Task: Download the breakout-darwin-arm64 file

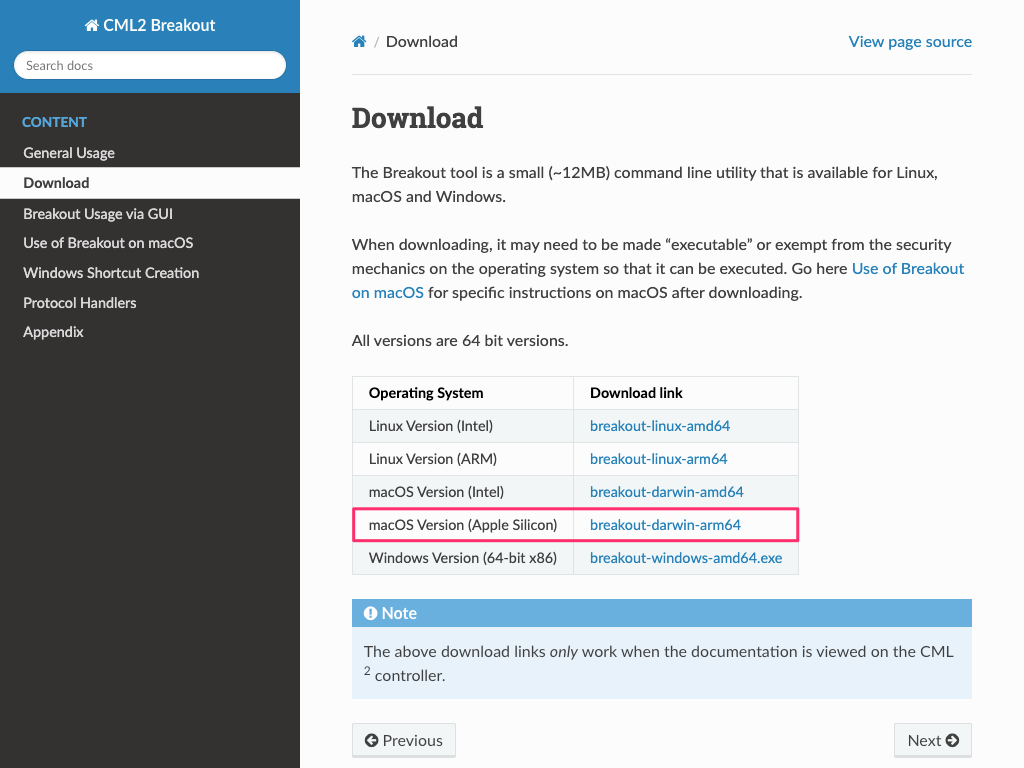Action: [x=665, y=525]
